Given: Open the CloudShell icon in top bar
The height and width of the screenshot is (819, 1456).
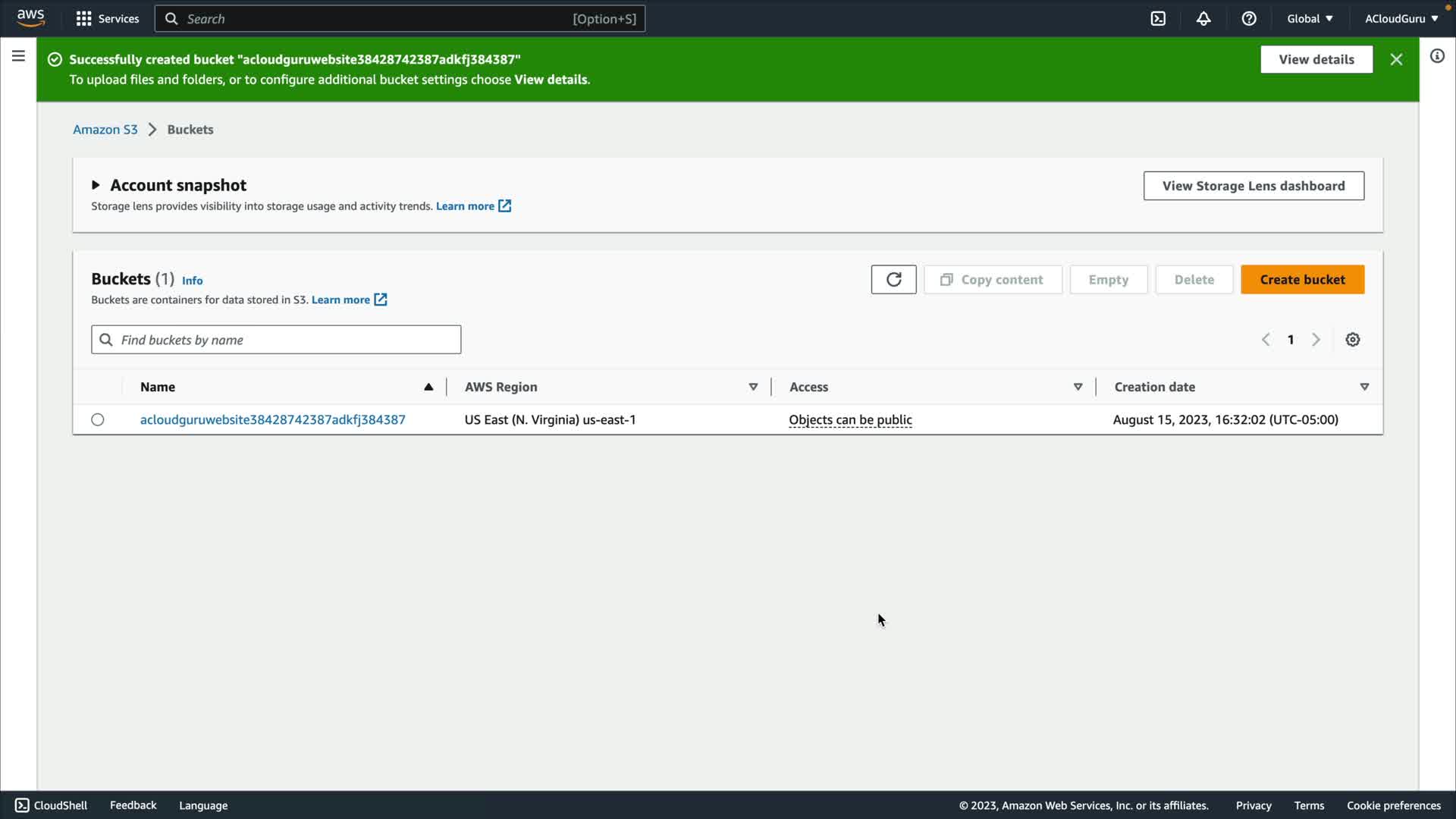Looking at the screenshot, I should pos(1158,19).
